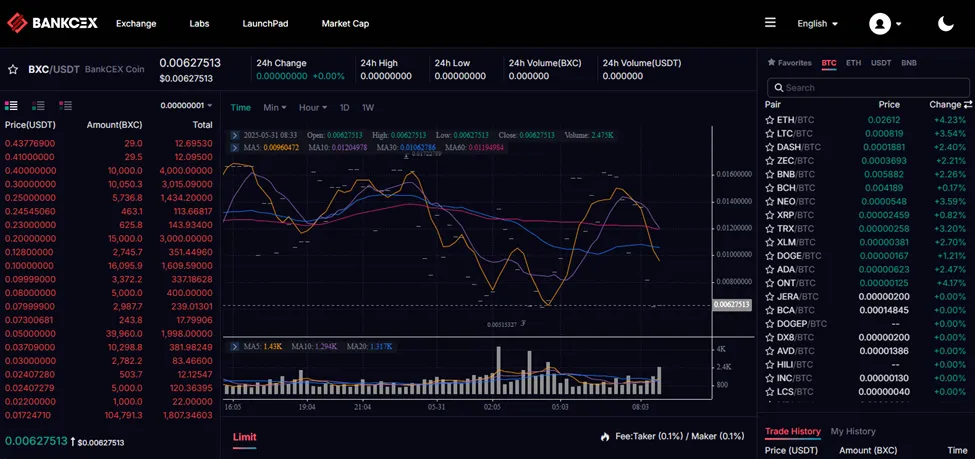Screen dimensions: 975x459
Task: Select the BNB market tab
Action: 908,63
